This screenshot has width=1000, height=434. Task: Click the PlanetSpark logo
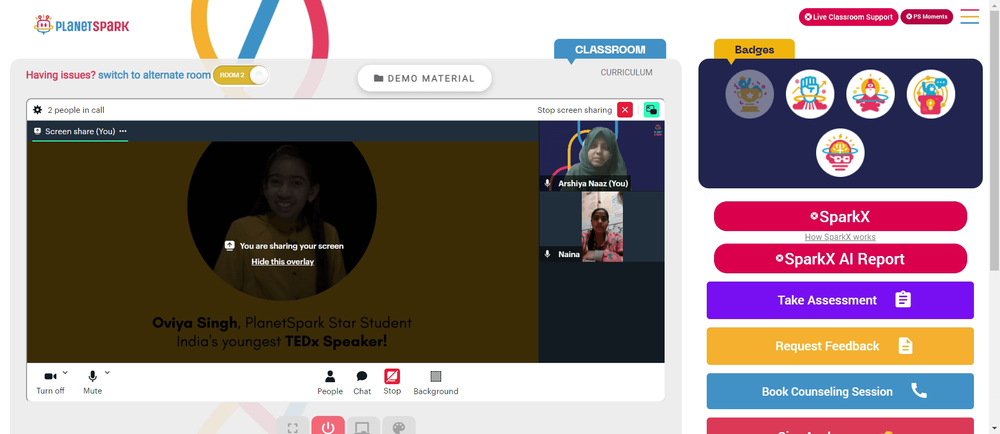82,25
